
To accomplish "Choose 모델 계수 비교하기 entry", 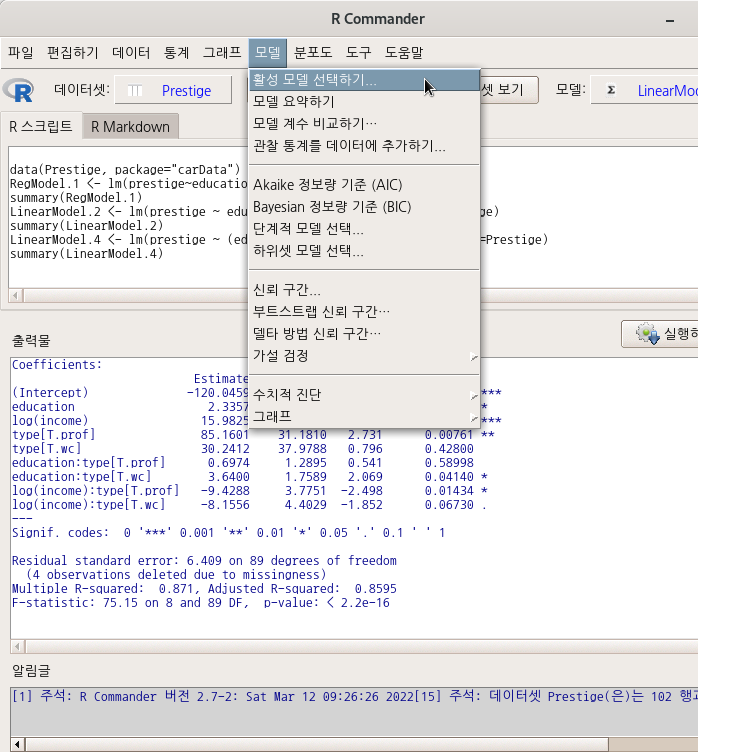I will (x=364, y=124).
